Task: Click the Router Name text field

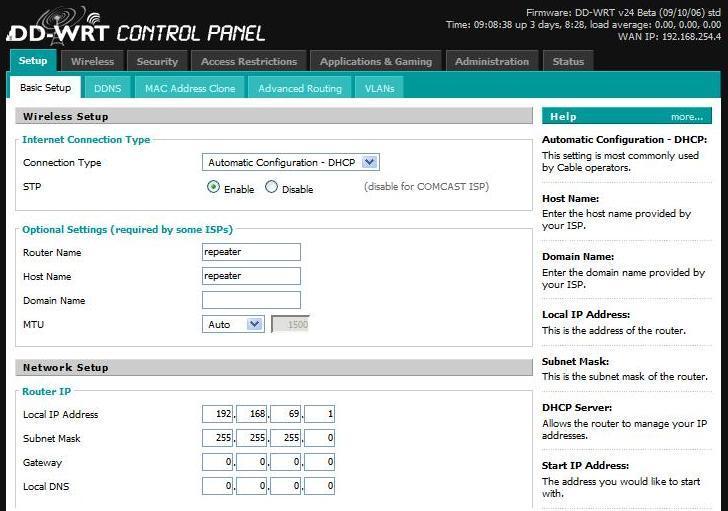Action: click(x=251, y=252)
